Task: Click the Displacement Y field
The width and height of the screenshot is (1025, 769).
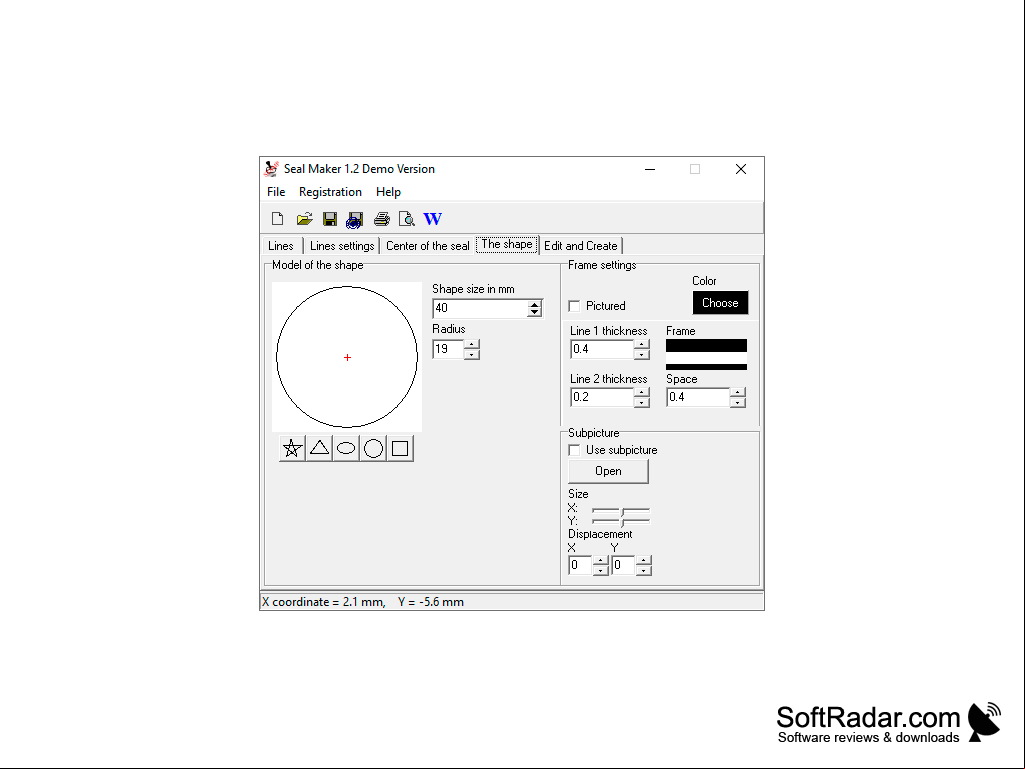Action: [624, 565]
